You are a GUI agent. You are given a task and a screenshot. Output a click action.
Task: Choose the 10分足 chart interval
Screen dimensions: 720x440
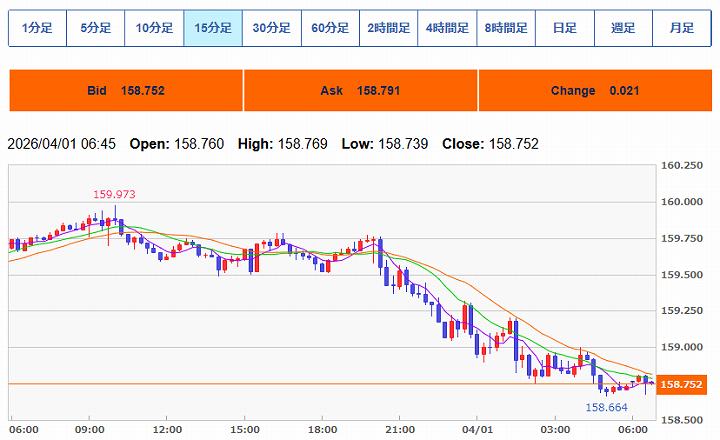pyautogui.click(x=154, y=28)
